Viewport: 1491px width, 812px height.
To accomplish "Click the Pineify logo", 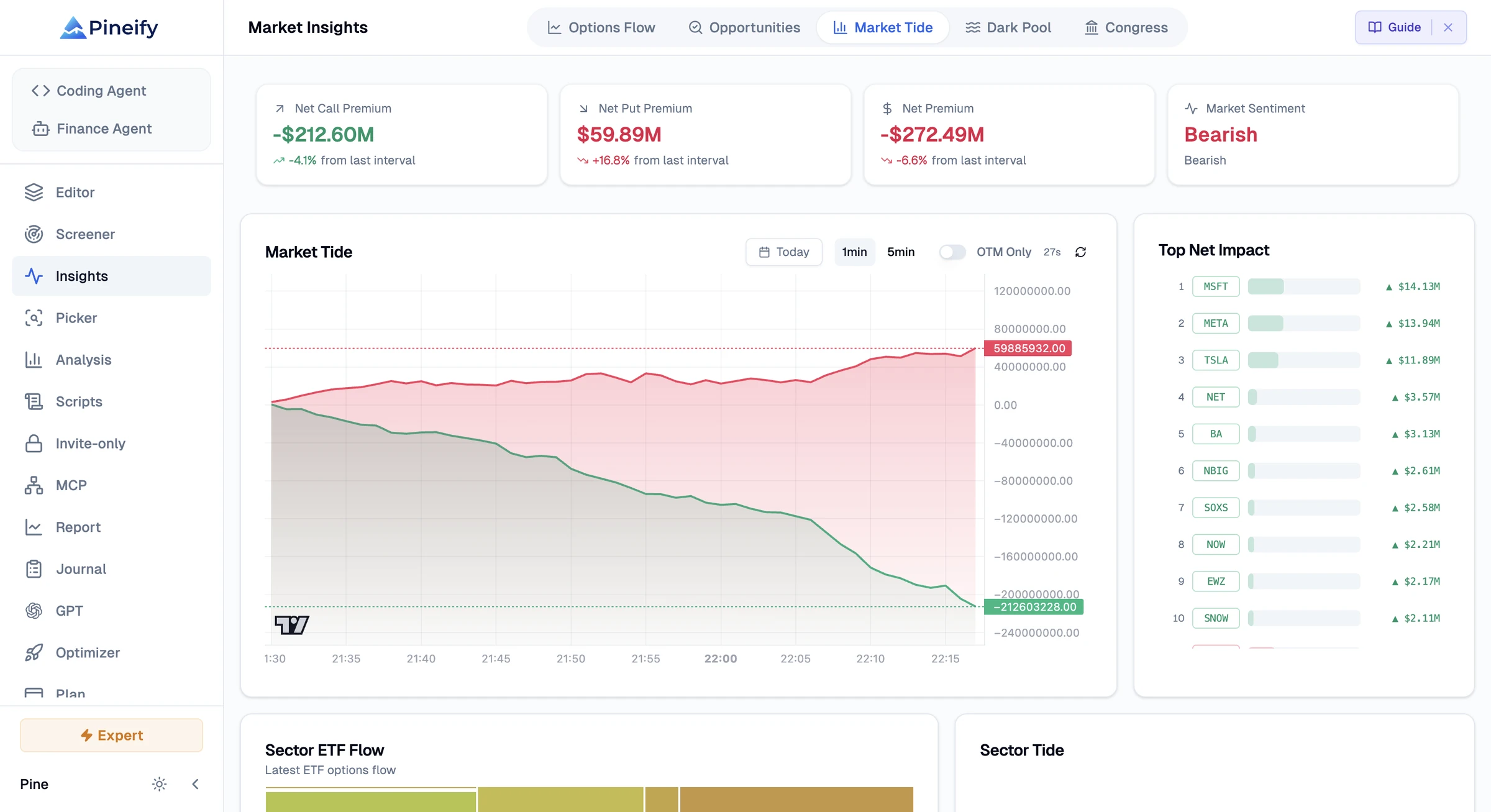I will pyautogui.click(x=109, y=27).
